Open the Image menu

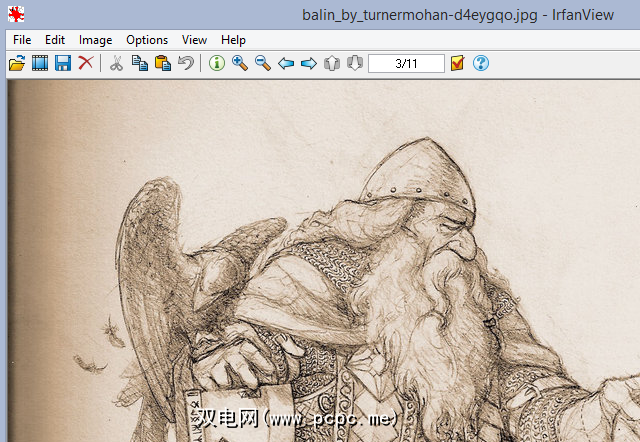pos(96,40)
